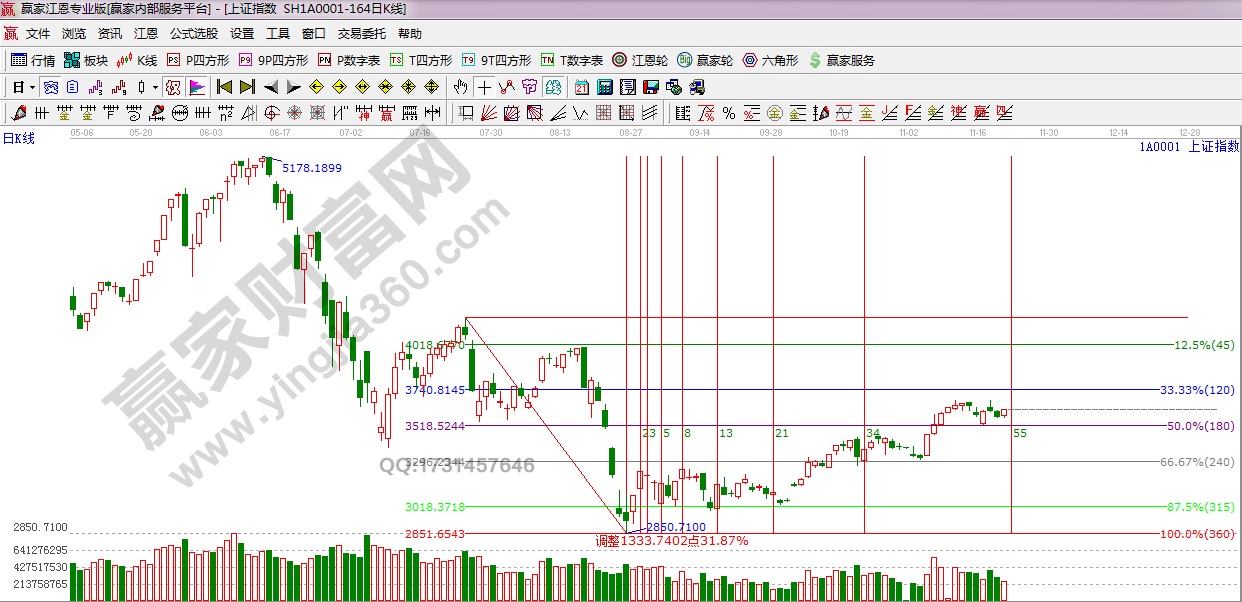Image resolution: width=1242 pixels, height=602 pixels.
Task: Open the 江恩 menu
Action: 145,32
